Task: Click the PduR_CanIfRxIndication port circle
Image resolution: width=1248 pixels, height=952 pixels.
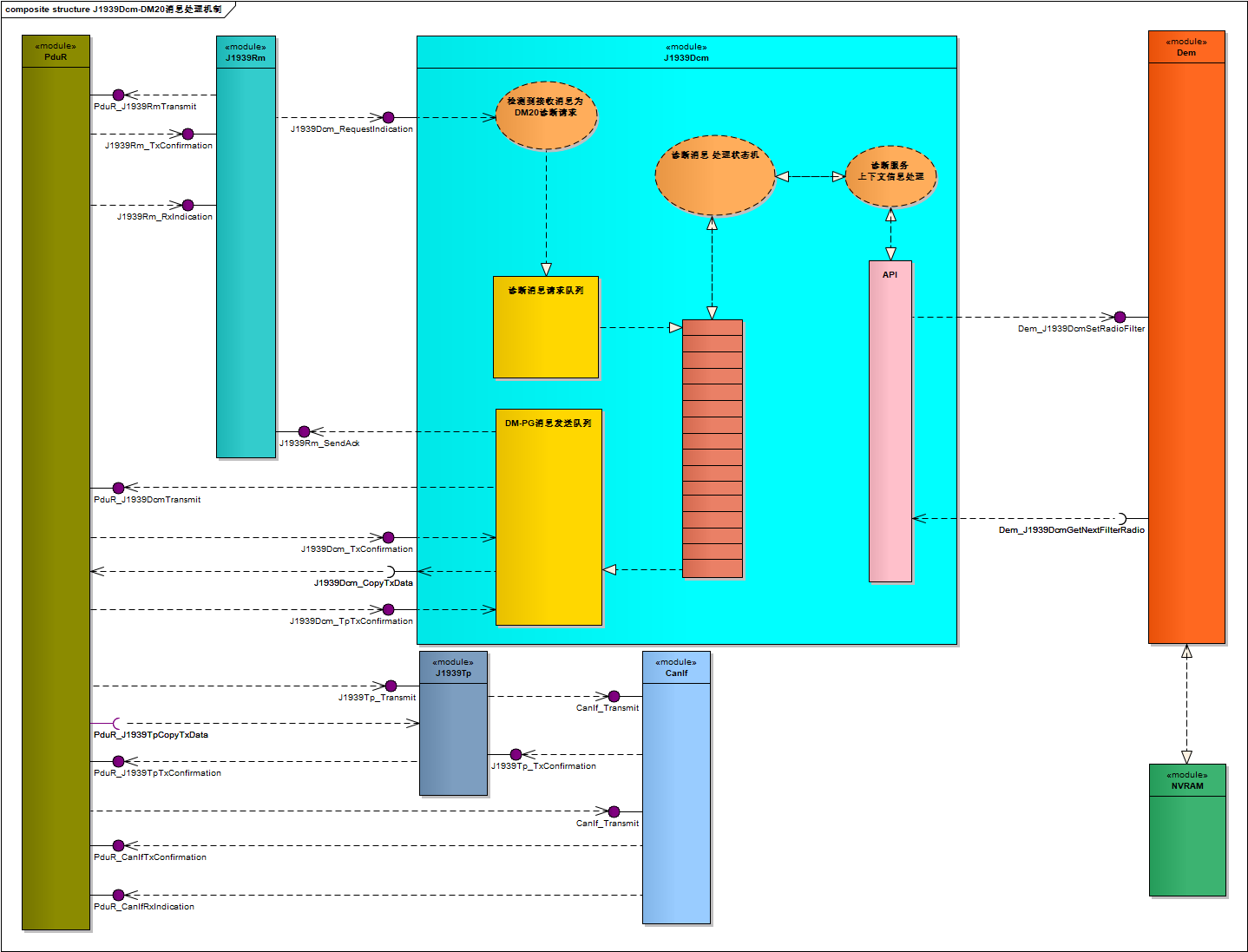Action: tap(119, 895)
